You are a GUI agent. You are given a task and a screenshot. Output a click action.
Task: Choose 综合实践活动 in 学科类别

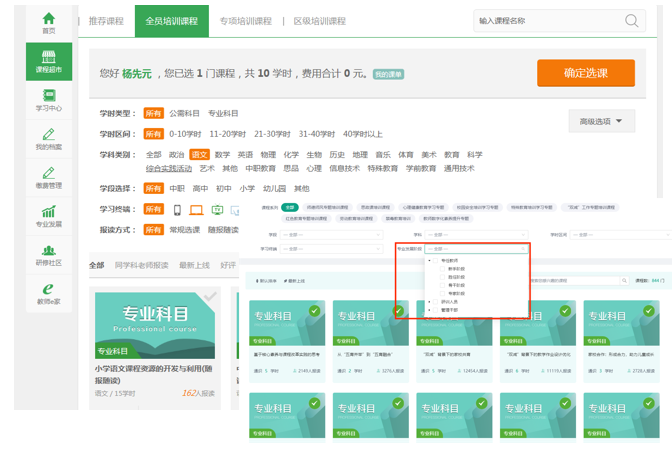(x=169, y=168)
